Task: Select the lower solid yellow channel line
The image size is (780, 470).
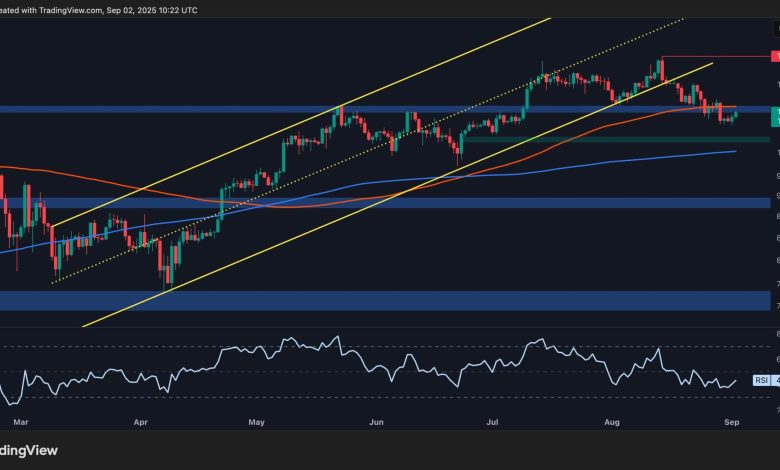Action: 398,195
